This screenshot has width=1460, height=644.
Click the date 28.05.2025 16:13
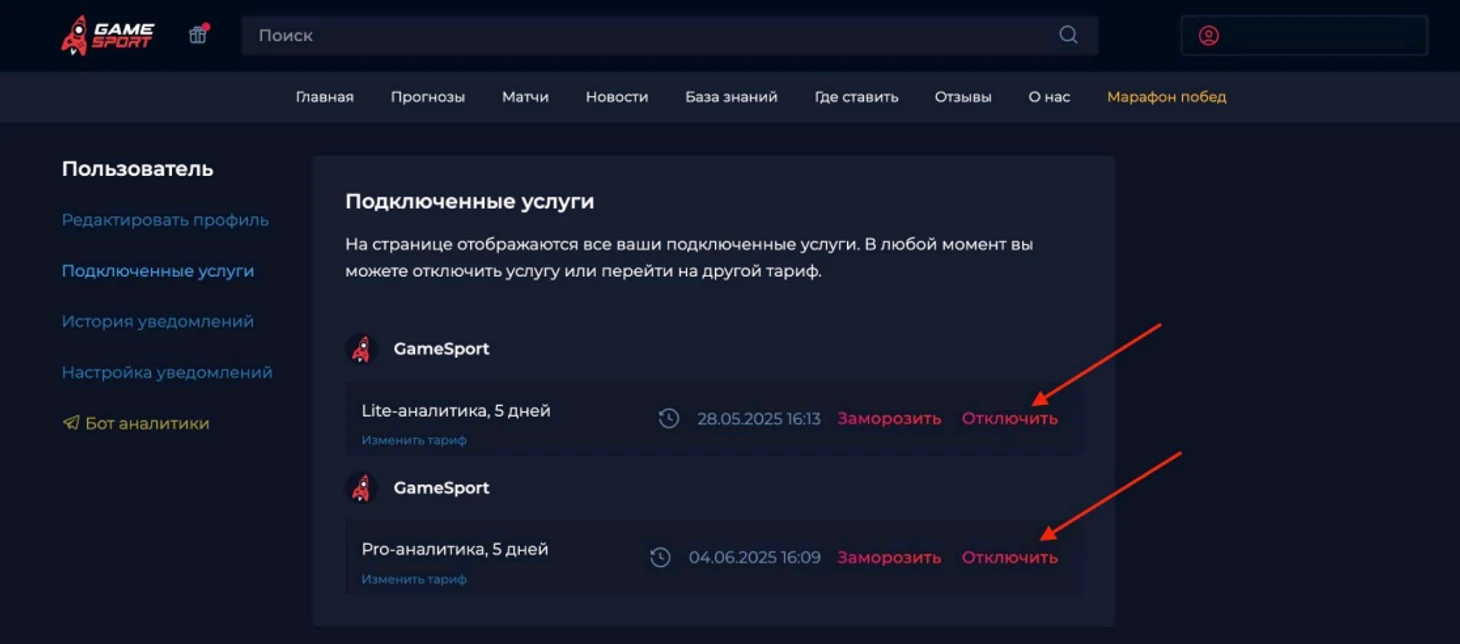click(x=759, y=418)
